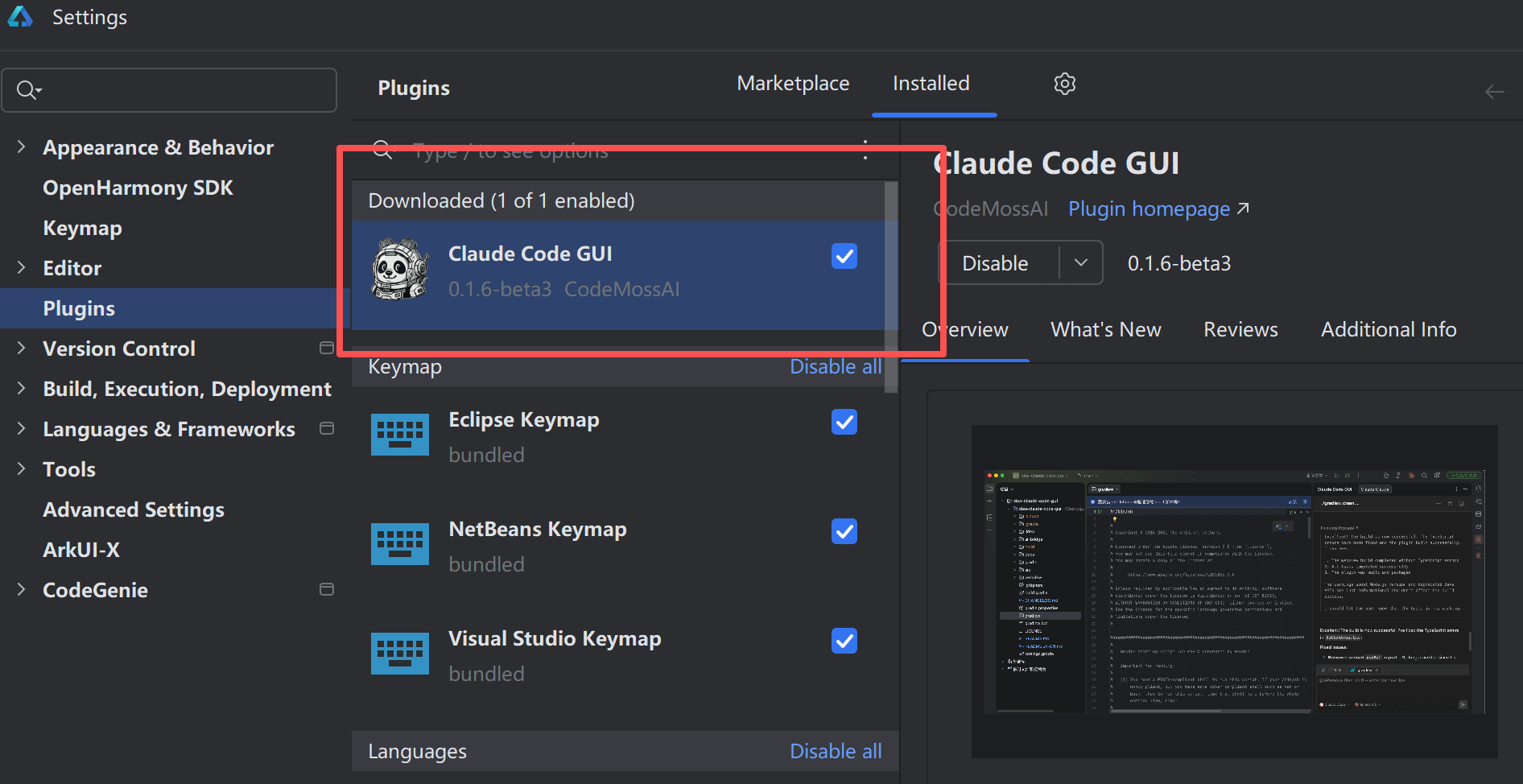This screenshot has height=784, width=1523.
Task: Expand the Version Control section
Action: [x=22, y=348]
